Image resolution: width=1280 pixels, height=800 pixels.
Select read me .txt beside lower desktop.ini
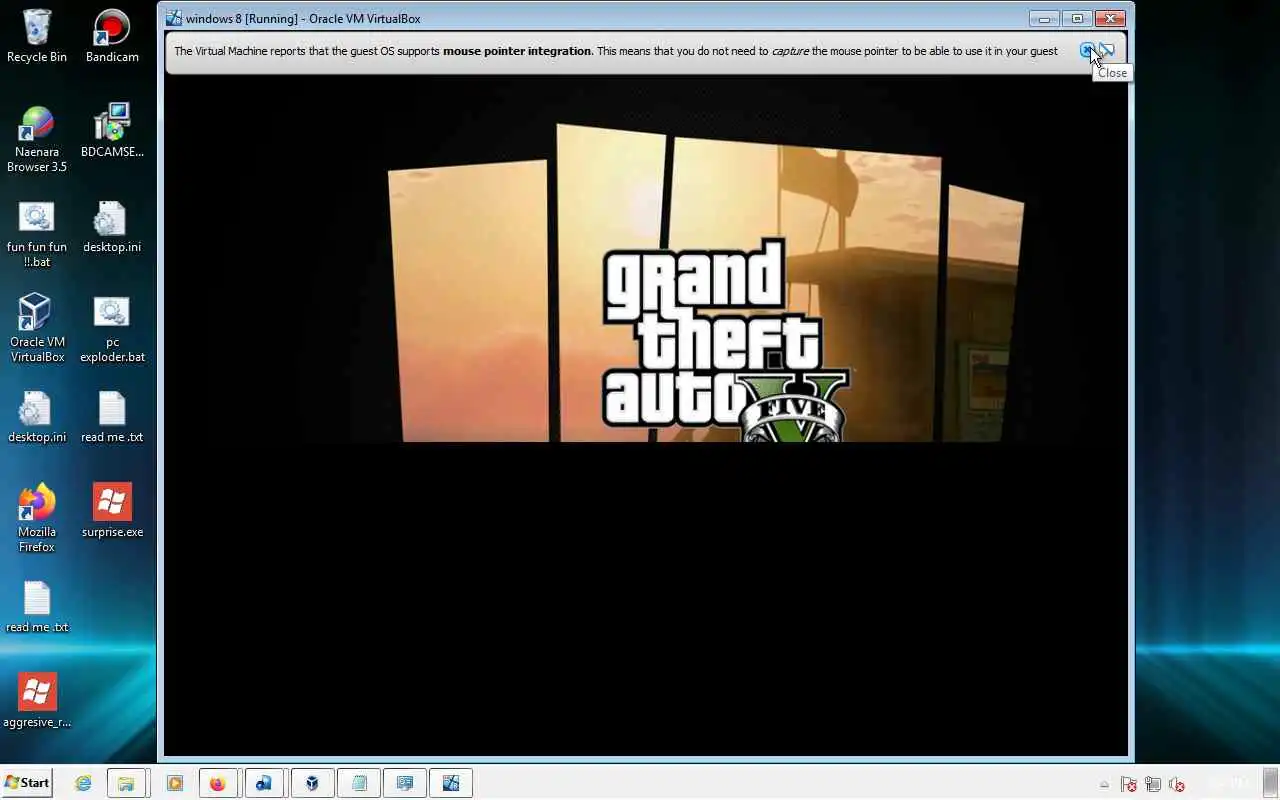[112, 417]
